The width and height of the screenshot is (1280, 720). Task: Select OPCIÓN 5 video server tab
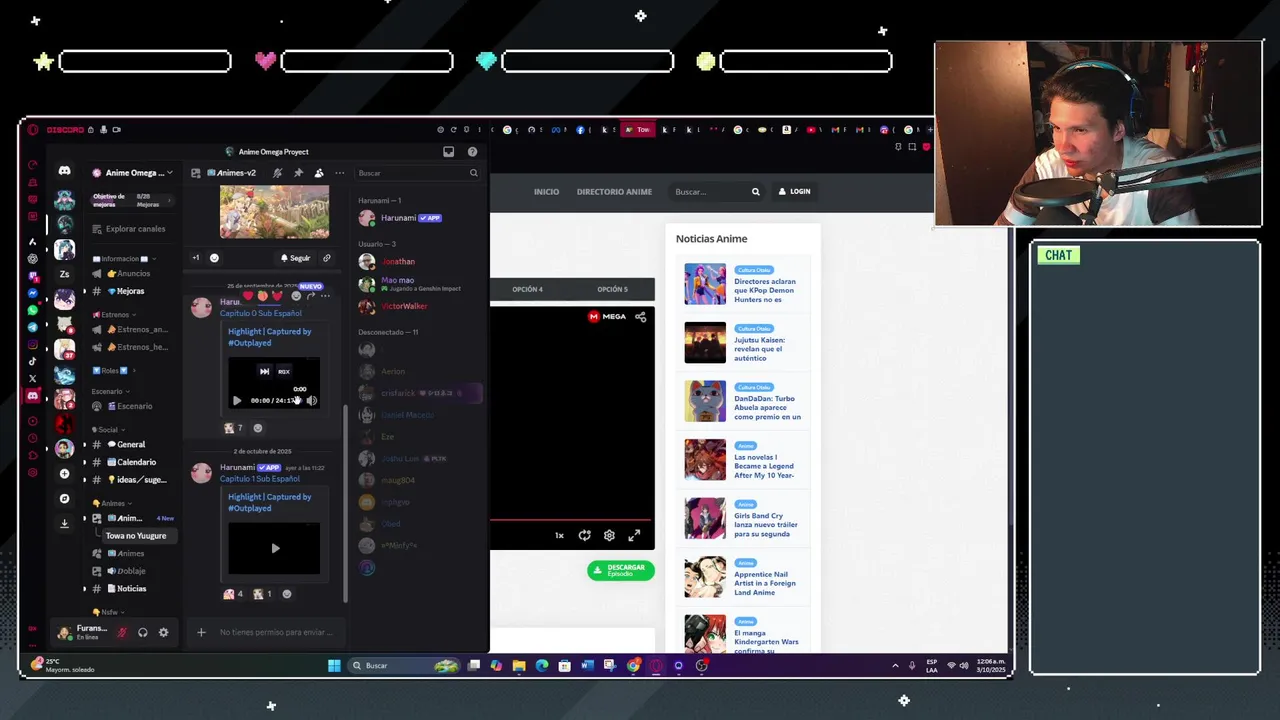tap(612, 289)
